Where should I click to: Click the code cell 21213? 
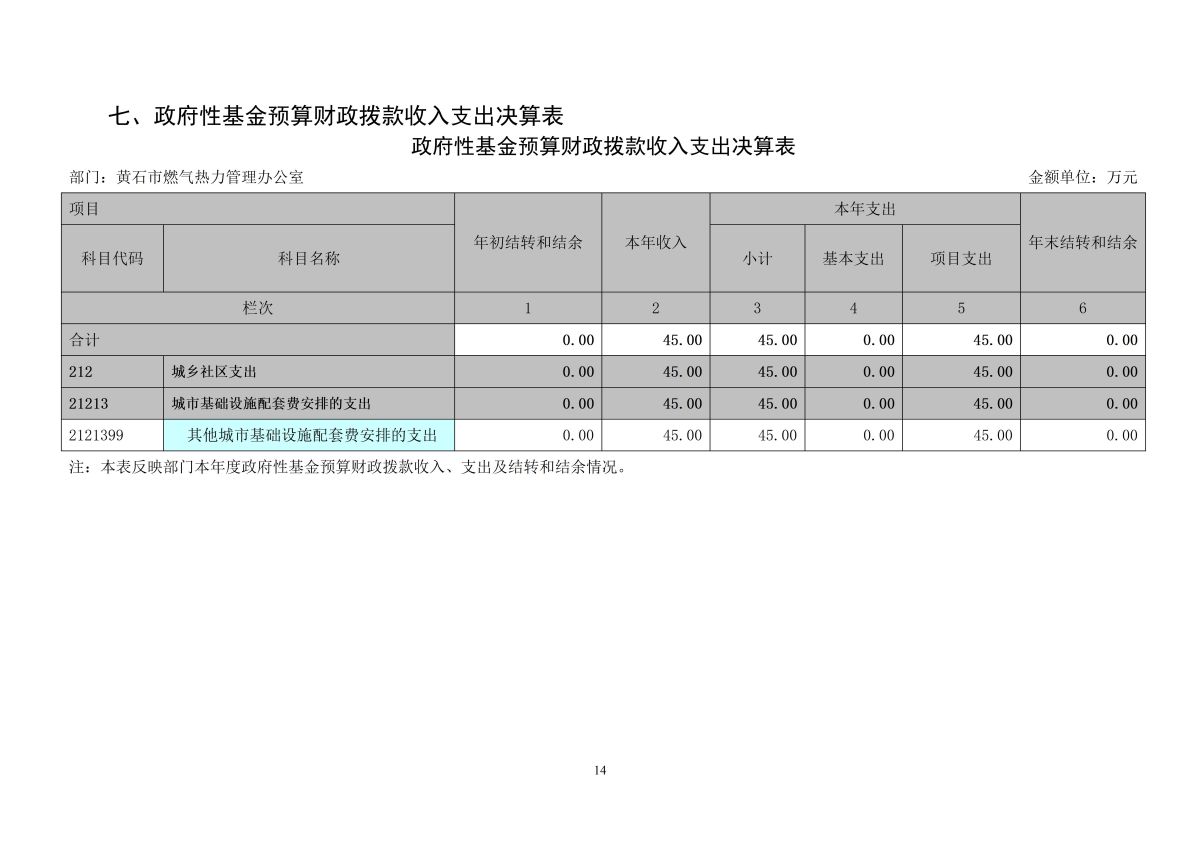112,404
